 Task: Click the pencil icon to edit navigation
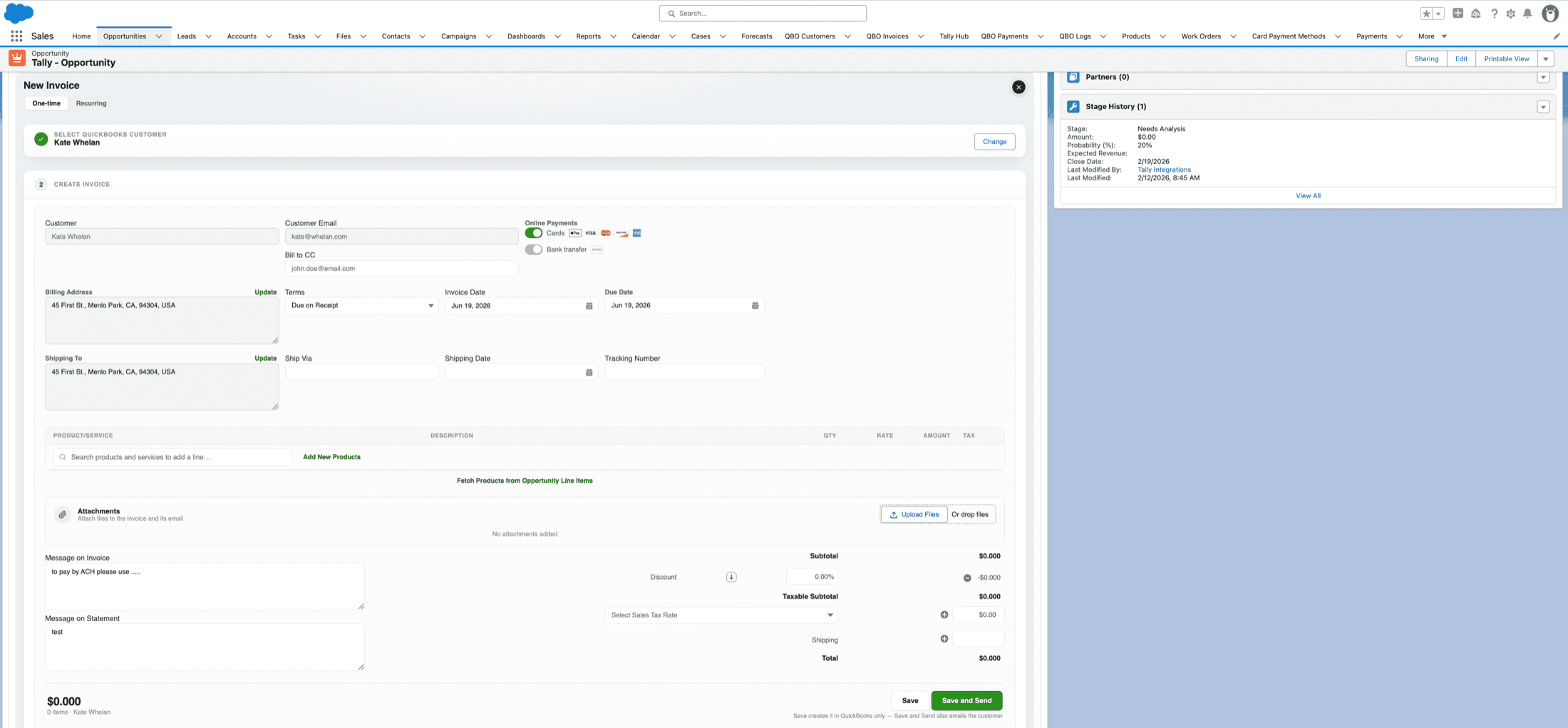tap(1556, 36)
